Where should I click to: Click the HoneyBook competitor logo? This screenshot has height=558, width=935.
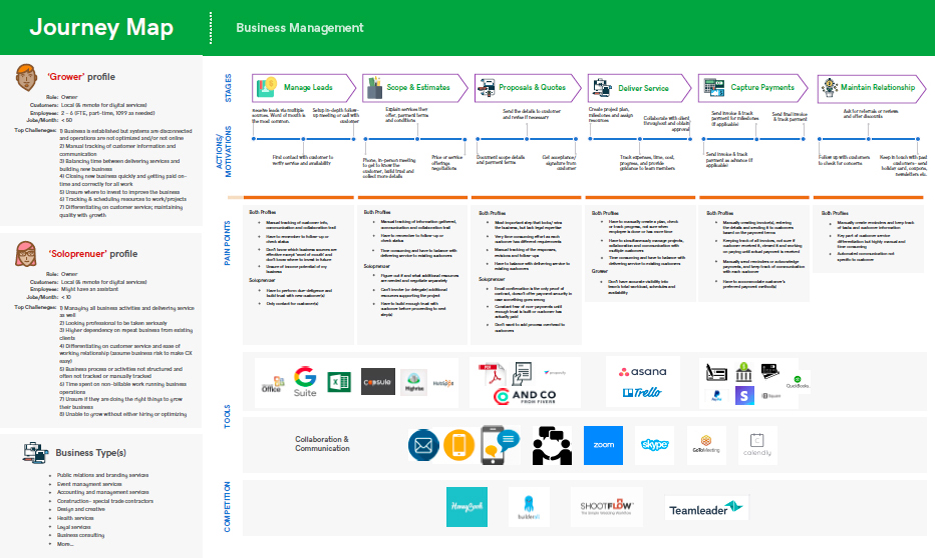467,507
